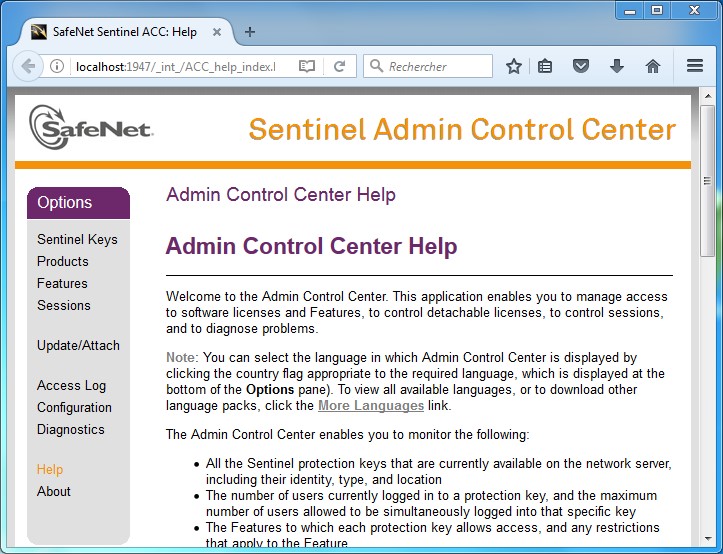This screenshot has height=554, width=723.
Task: Open the downloads arrow icon
Action: pyautogui.click(x=616, y=66)
